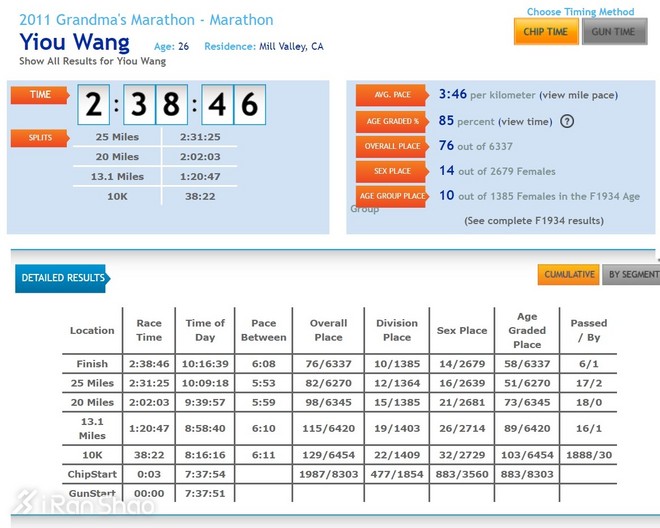The width and height of the screenshot is (660, 528).
Task: Click the DETAILED RESULTS banner
Action: click(x=60, y=278)
